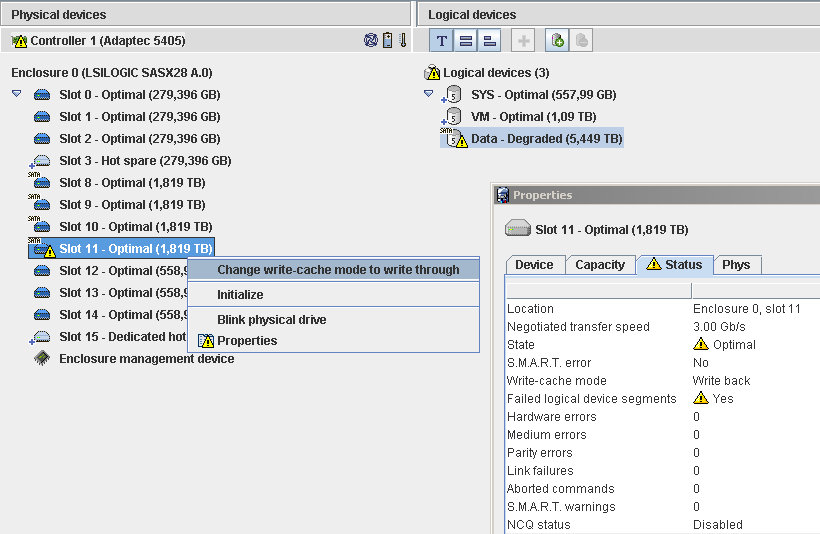Click the create logical device button
The height and width of the screenshot is (534, 820).
pos(523,41)
